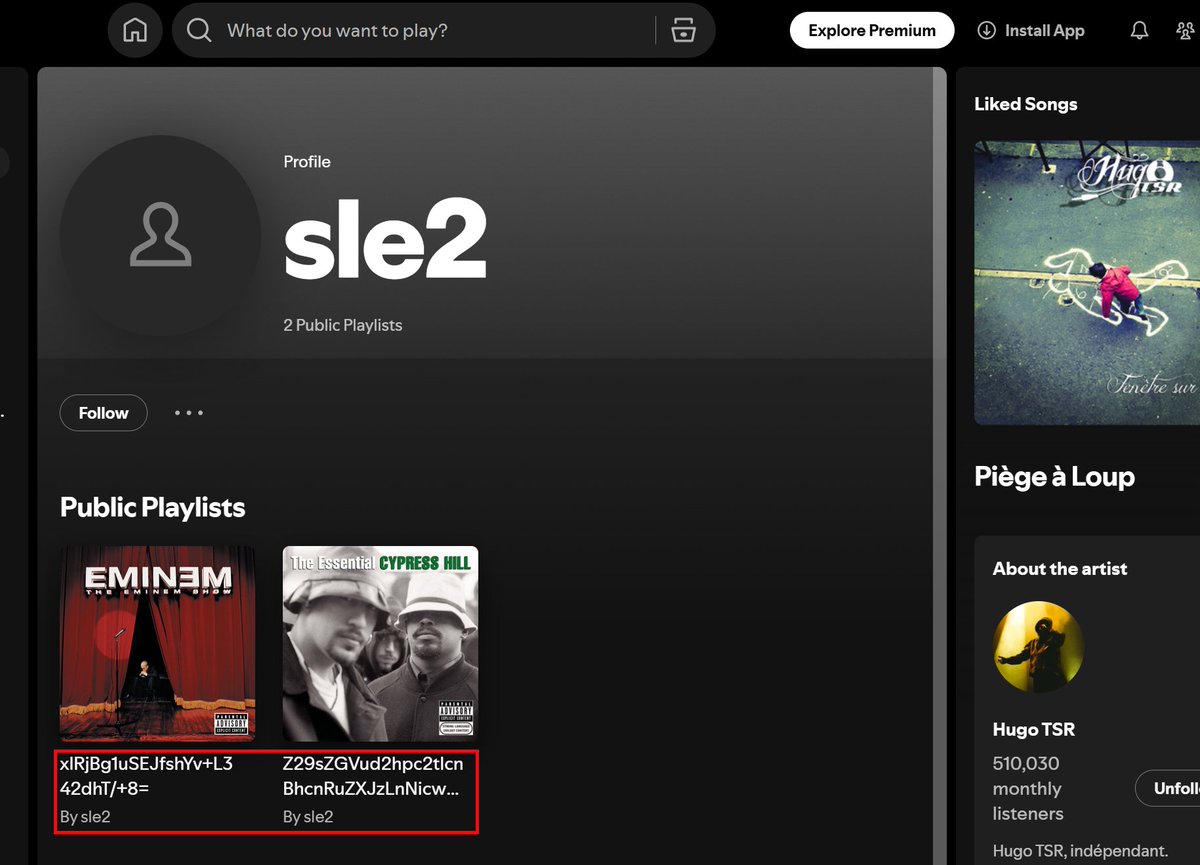Click 'By sle2' under Cypress Hill playlist
The width and height of the screenshot is (1200, 865).
click(308, 817)
